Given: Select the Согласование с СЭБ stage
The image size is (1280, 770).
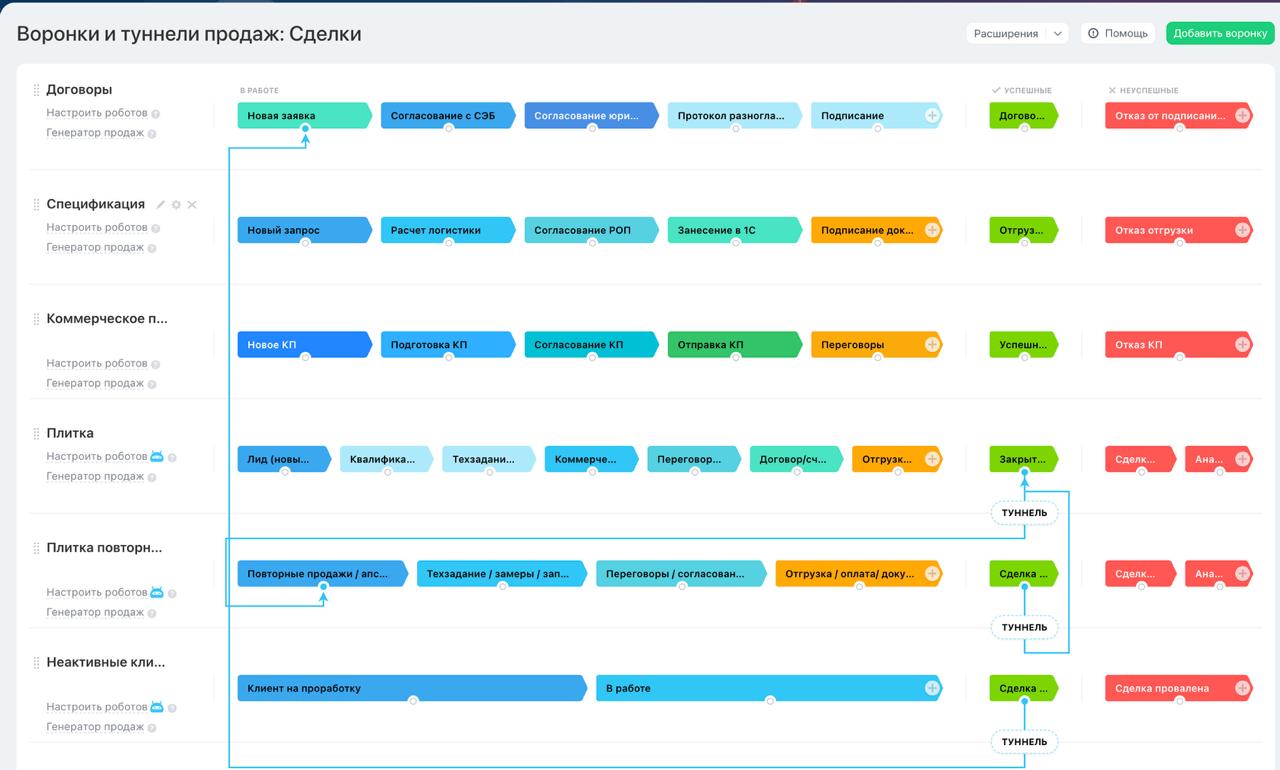Looking at the screenshot, I should [x=448, y=116].
